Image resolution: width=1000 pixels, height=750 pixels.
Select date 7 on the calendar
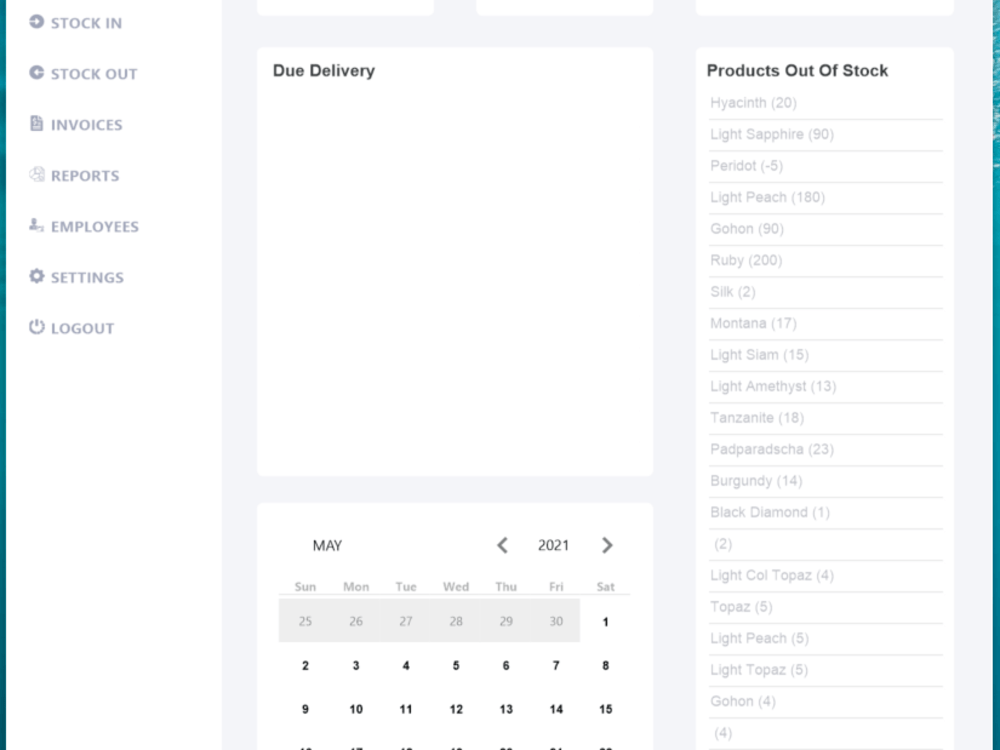(556, 666)
